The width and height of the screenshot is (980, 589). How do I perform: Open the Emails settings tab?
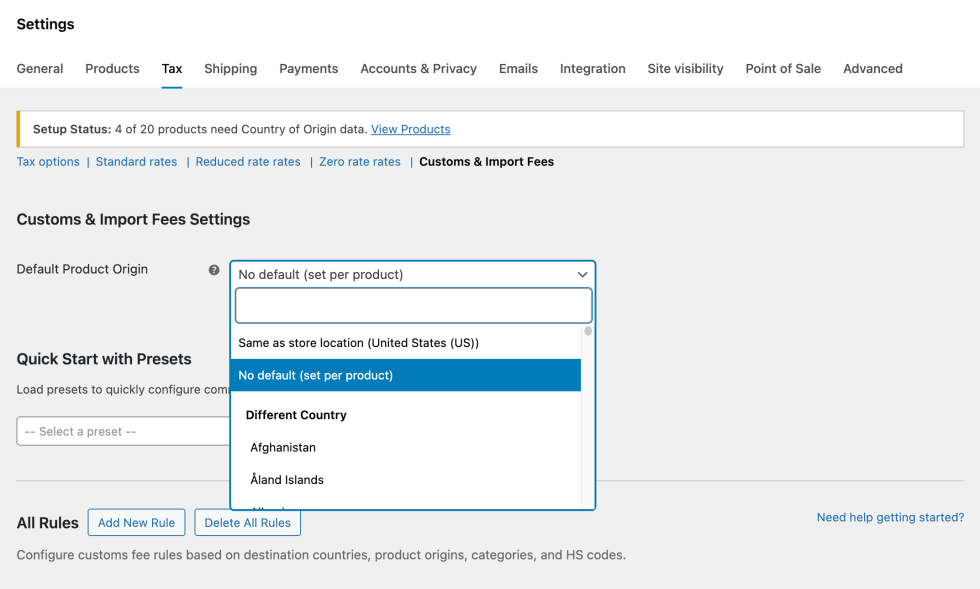(518, 69)
